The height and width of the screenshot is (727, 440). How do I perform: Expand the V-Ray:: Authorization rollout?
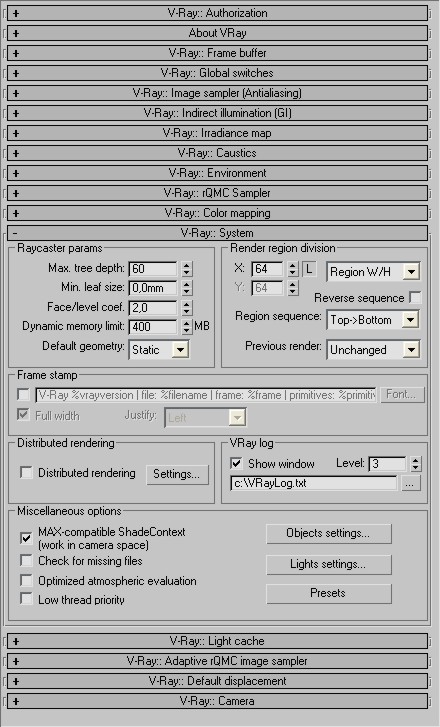coord(217,13)
